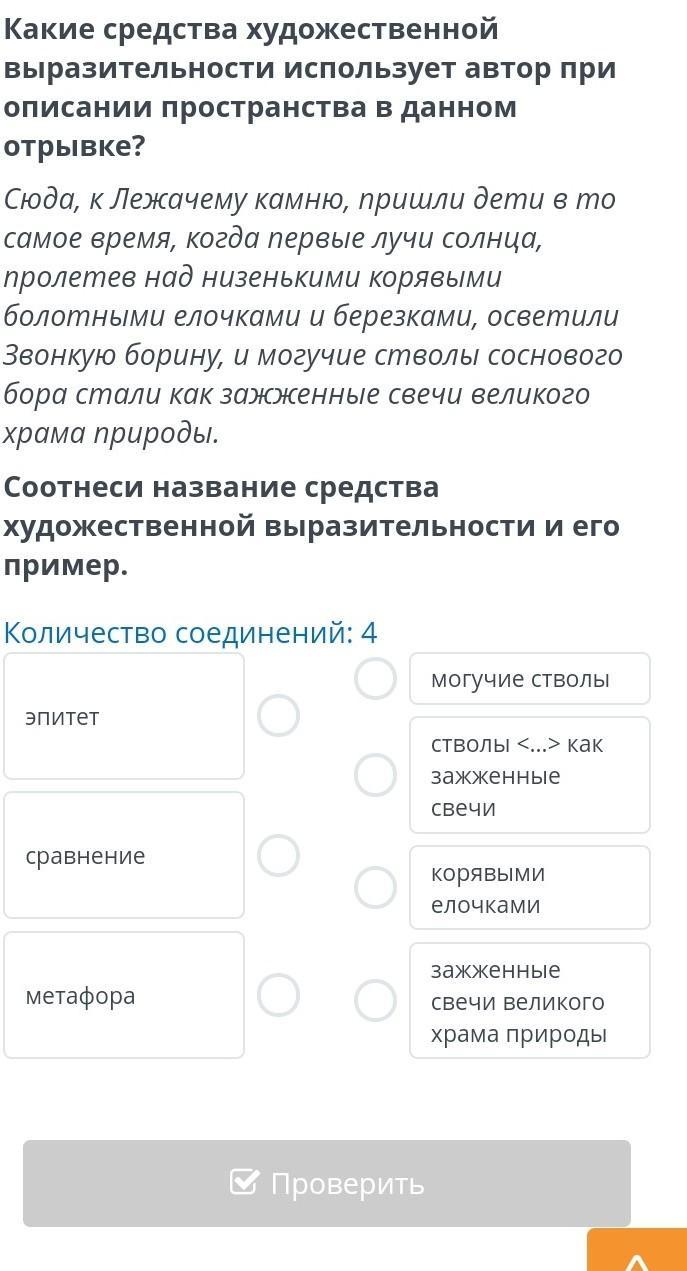687x1271 pixels.
Task: Click the 'зажженные свечи великого храма природы' card
Action: tap(530, 1001)
